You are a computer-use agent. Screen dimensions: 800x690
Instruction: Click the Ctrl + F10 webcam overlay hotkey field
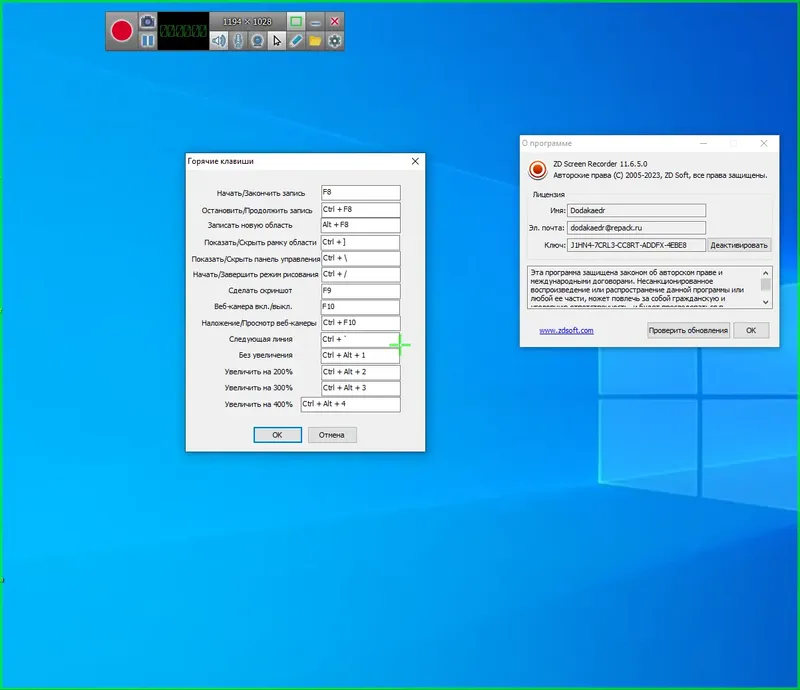[360, 322]
